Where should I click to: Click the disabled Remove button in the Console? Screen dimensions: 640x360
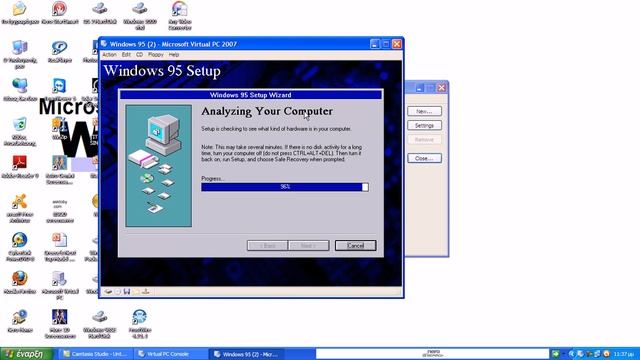pos(424,140)
